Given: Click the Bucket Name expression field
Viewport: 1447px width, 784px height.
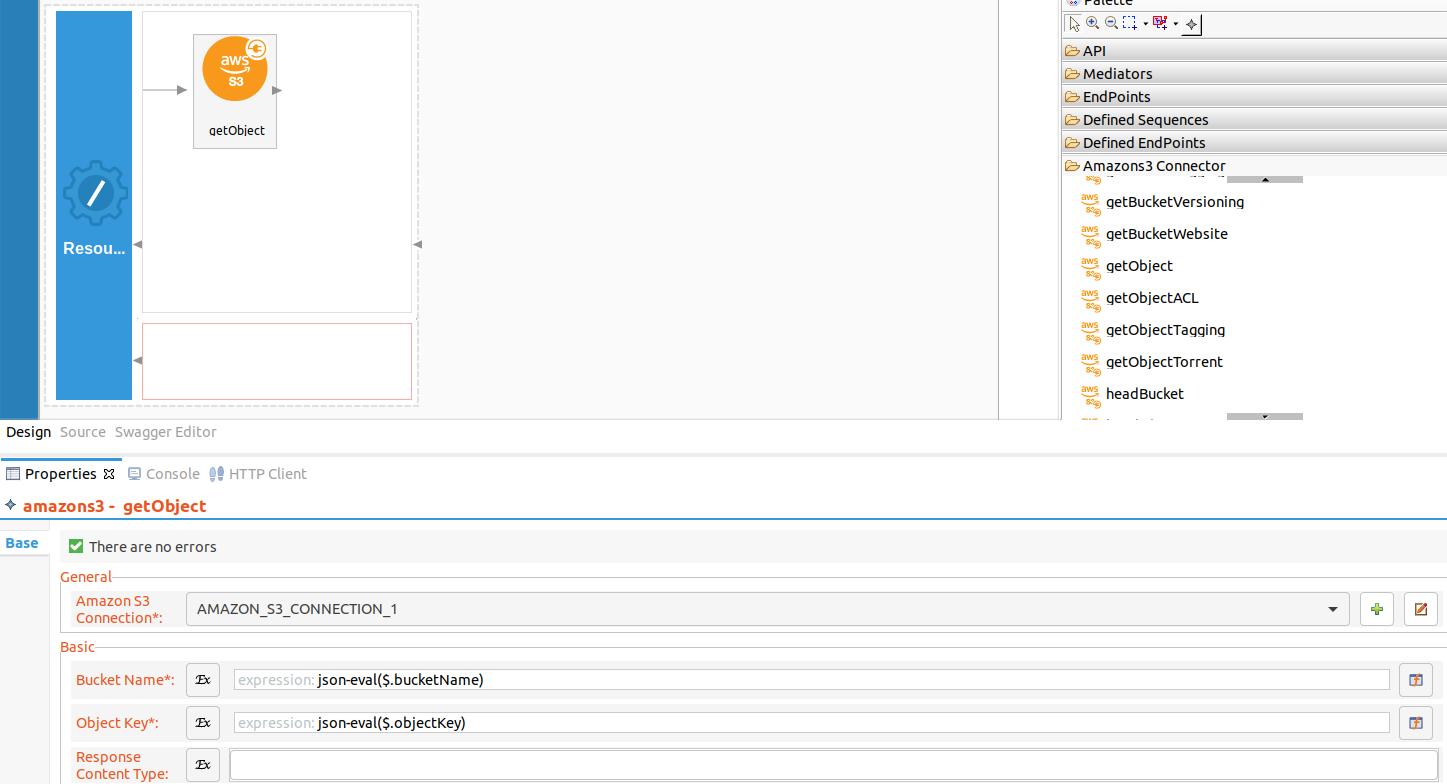Looking at the screenshot, I should pos(811,680).
